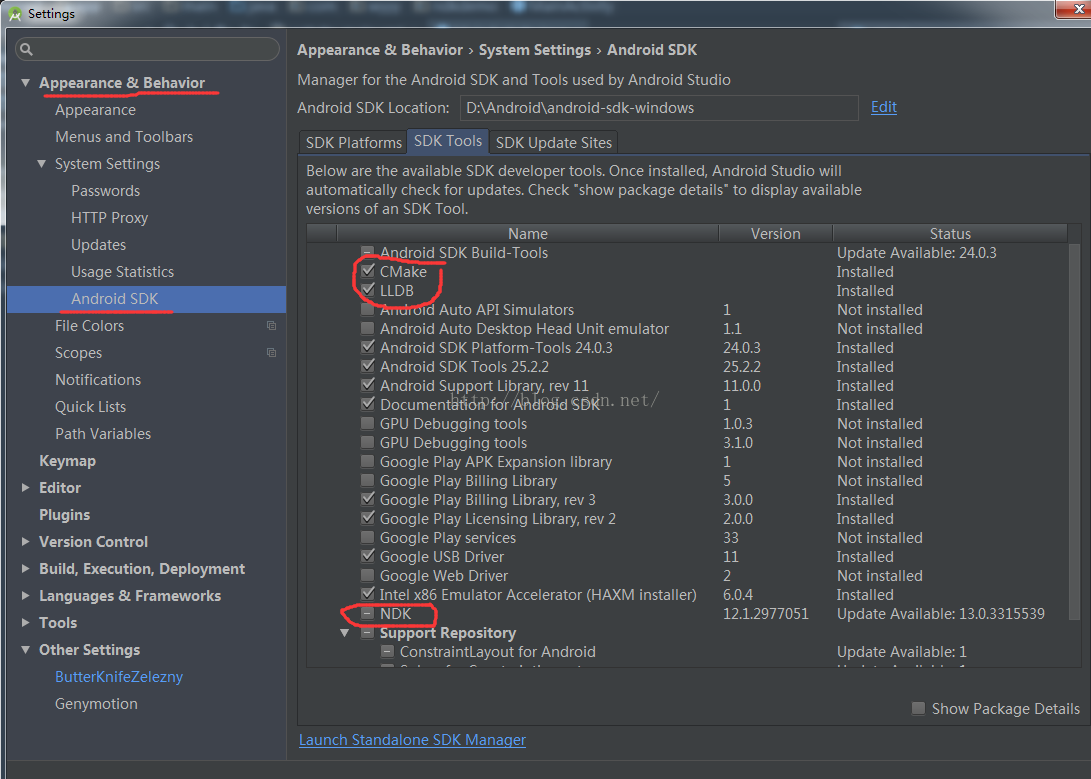Expand Version Control section arrow
Image resolution: width=1091 pixels, height=779 pixels.
pos(26,541)
